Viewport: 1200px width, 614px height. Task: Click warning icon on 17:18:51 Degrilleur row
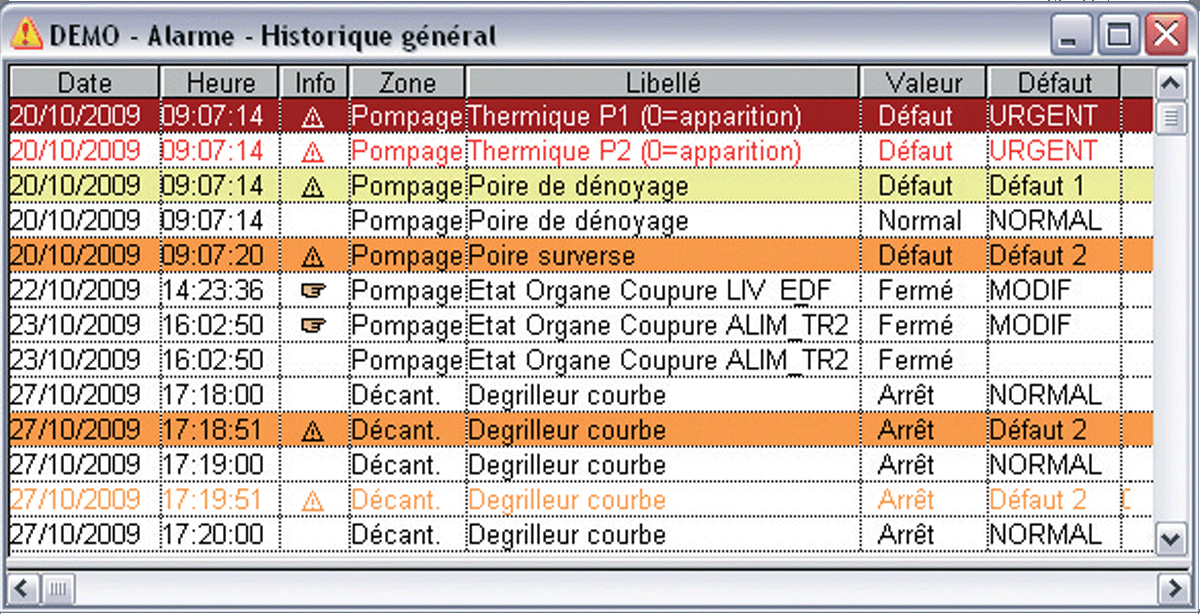[313, 431]
